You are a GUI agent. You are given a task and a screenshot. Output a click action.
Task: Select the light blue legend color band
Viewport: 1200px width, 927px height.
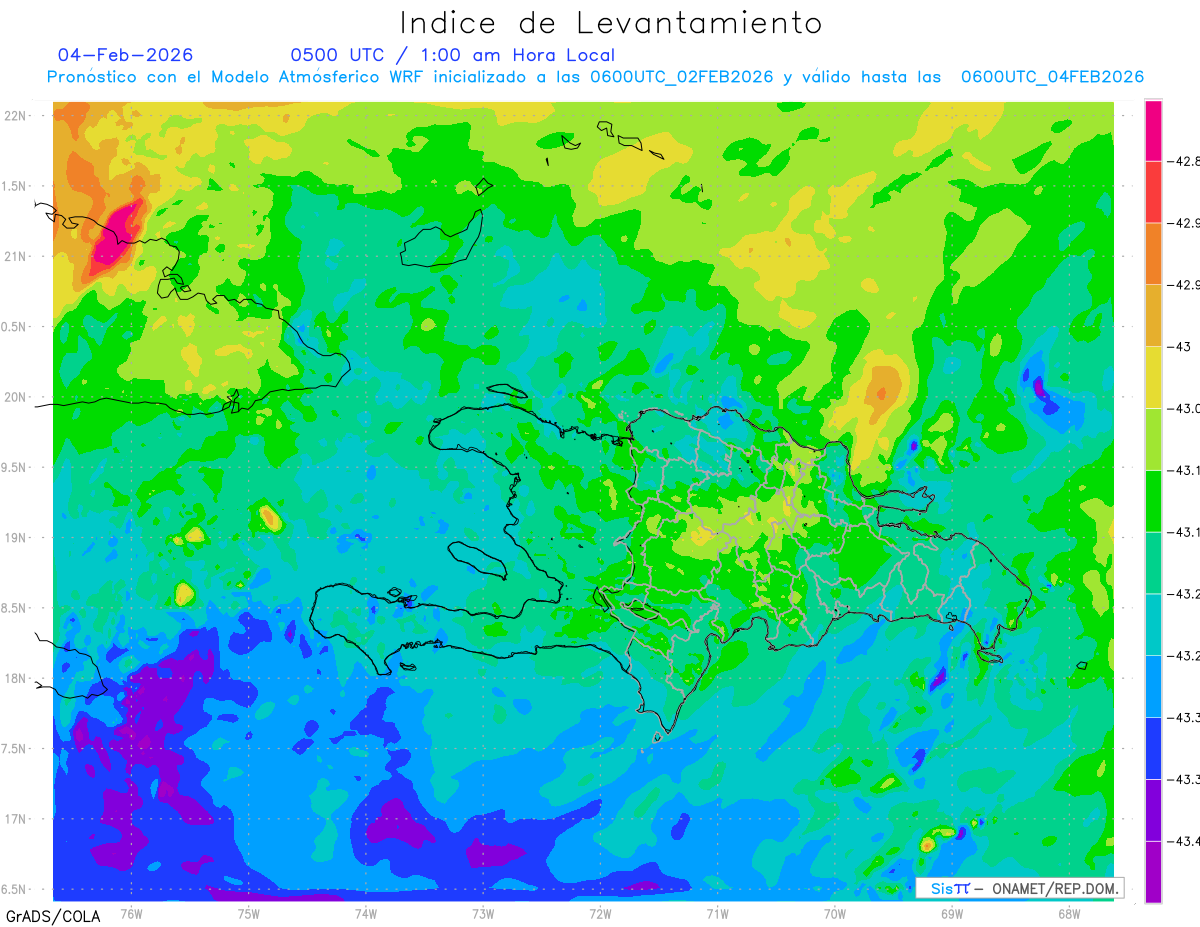point(1153,686)
